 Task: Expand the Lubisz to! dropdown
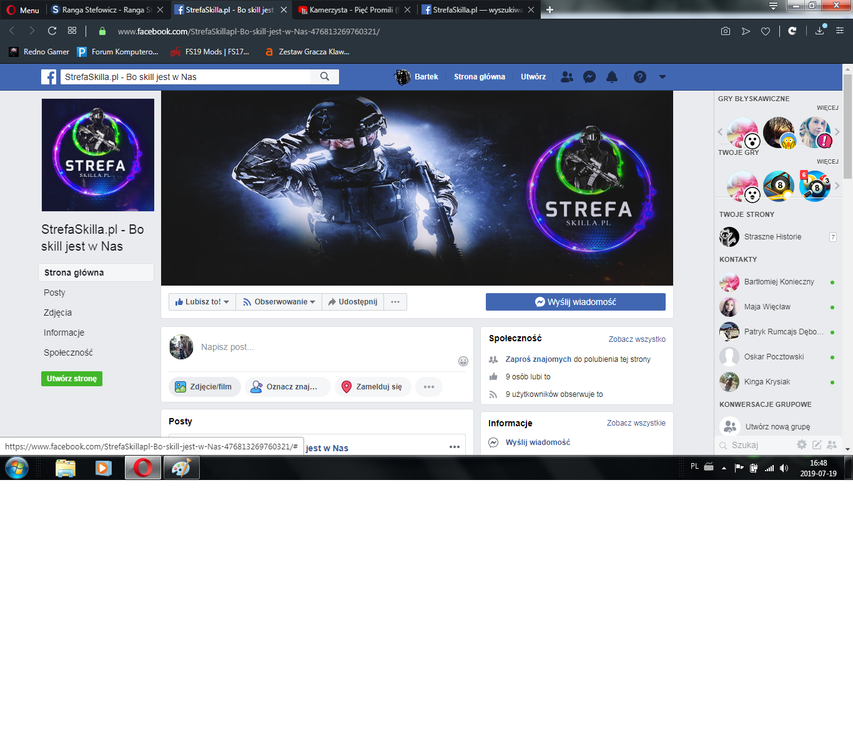(x=202, y=302)
